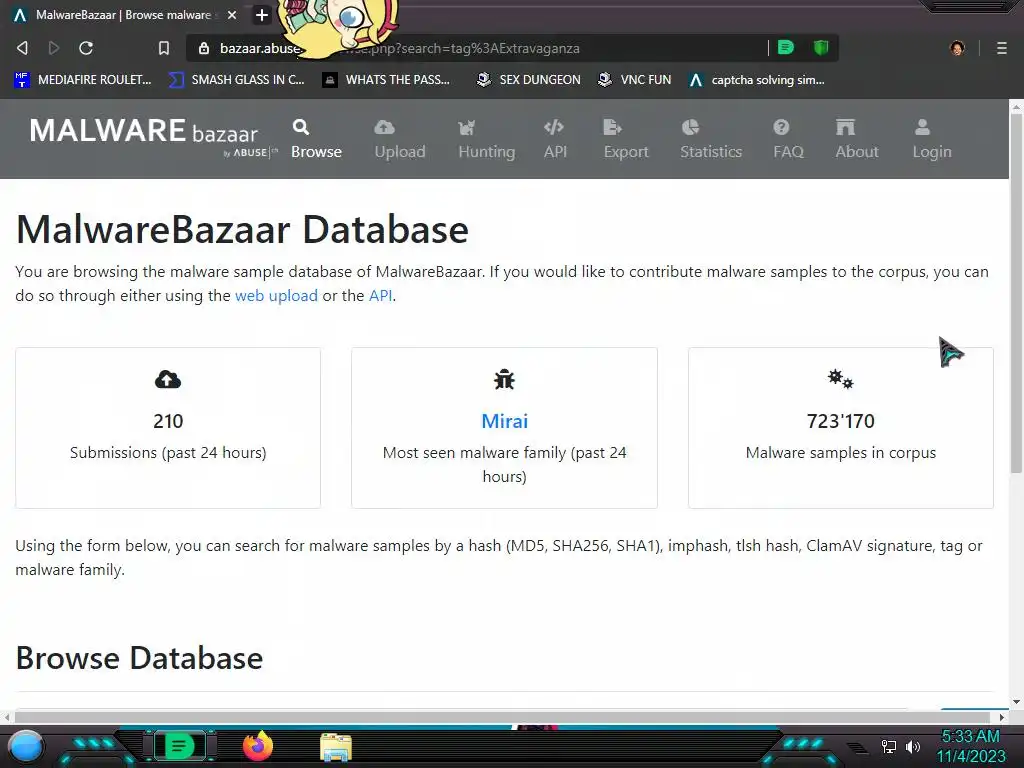This screenshot has height=768, width=1024.
Task: Select the MalwareBazaar browser tab
Action: pos(124,14)
